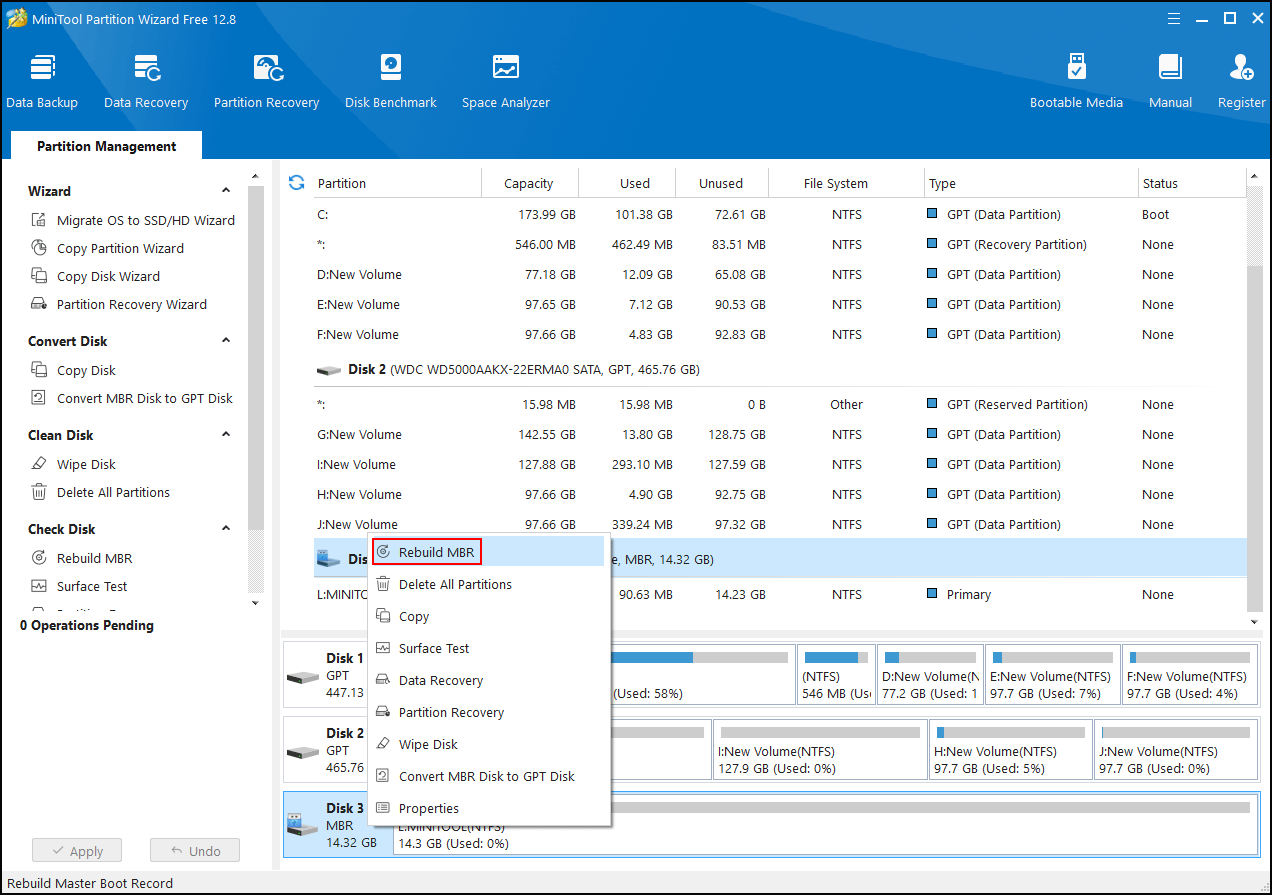Open the Data Backup tool
This screenshot has height=895, width=1272.
42,80
